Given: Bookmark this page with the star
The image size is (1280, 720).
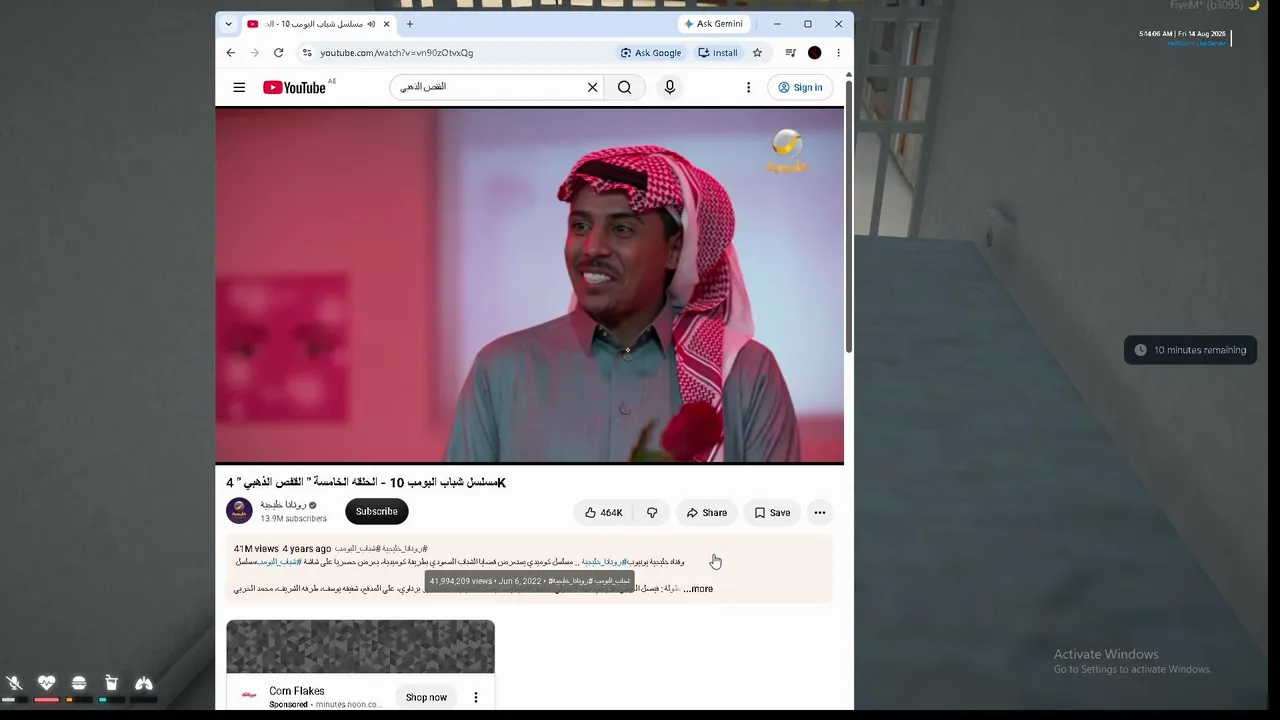Looking at the screenshot, I should [757, 53].
